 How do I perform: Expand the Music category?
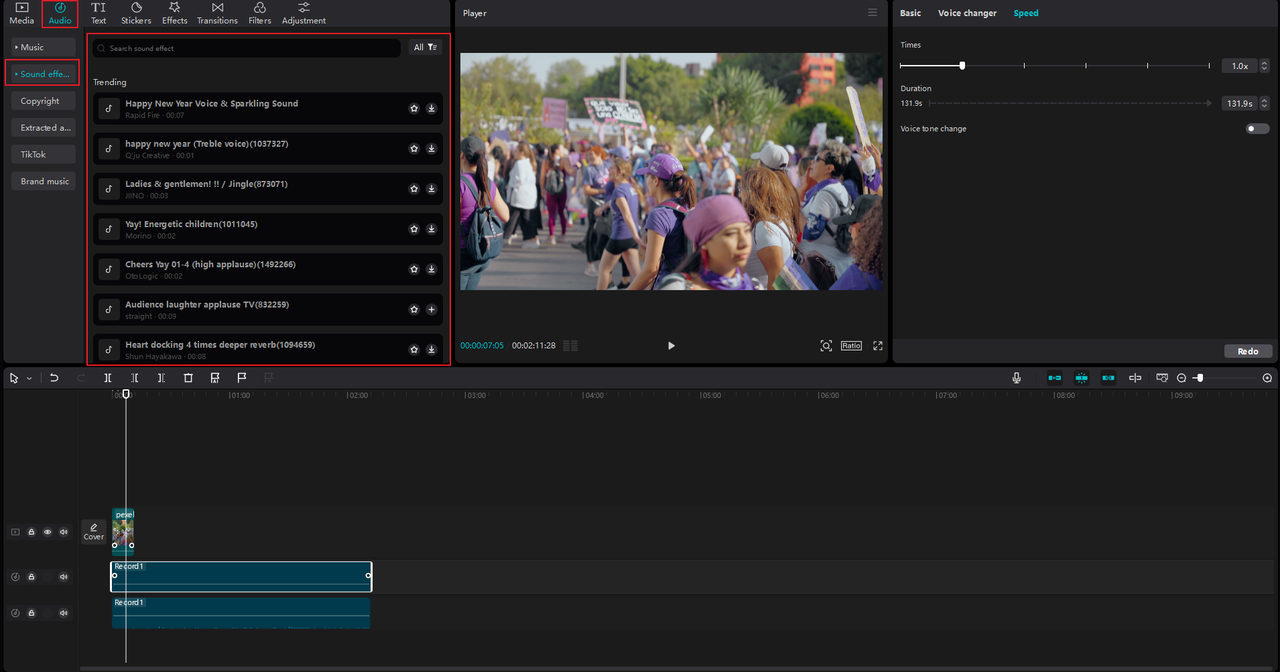coord(43,47)
